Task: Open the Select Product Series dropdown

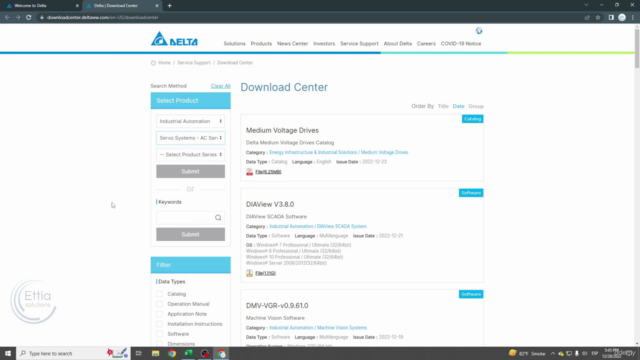Action: (x=191, y=155)
